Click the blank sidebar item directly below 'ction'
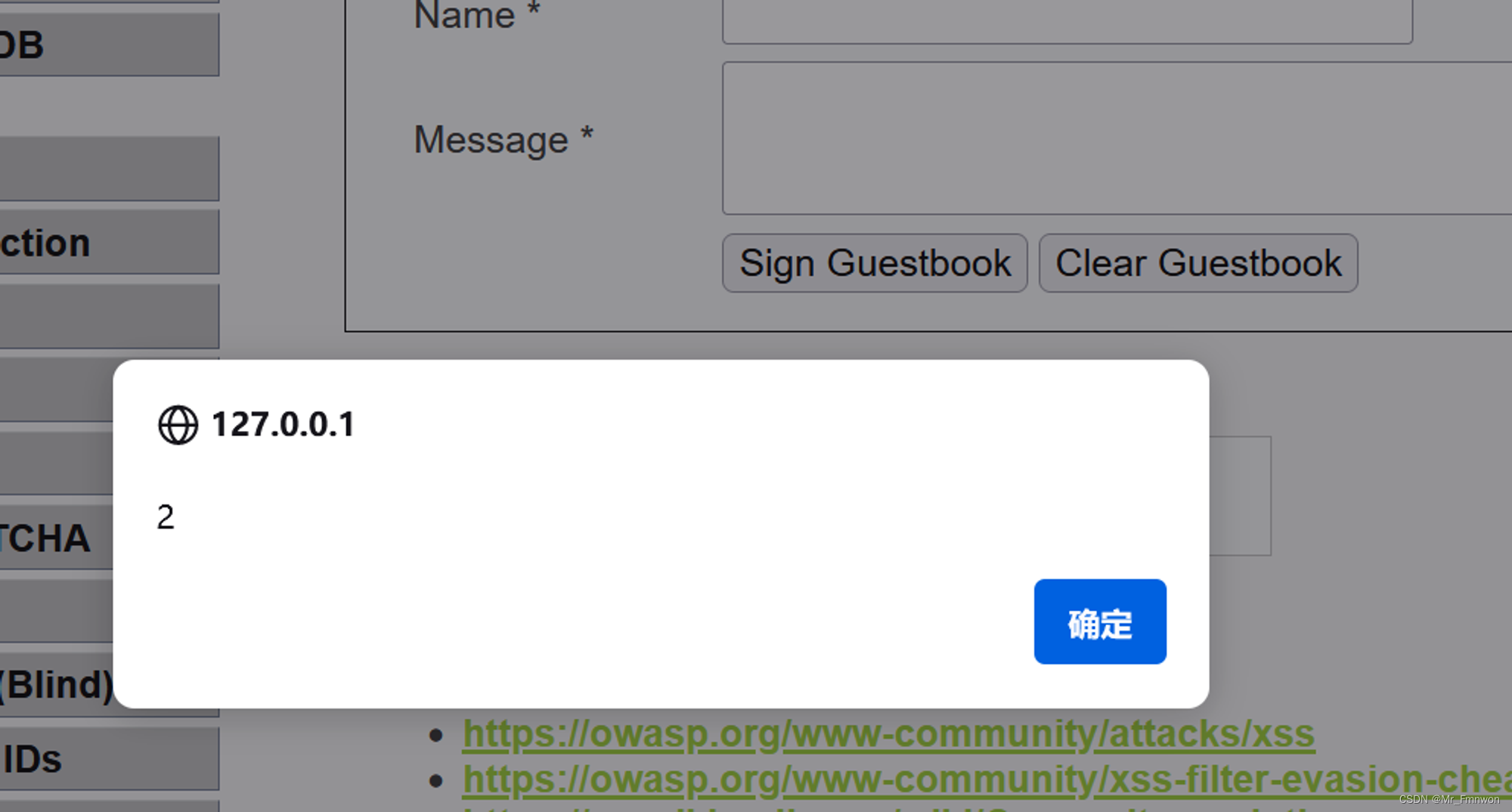The image size is (1512, 812). pos(110,316)
